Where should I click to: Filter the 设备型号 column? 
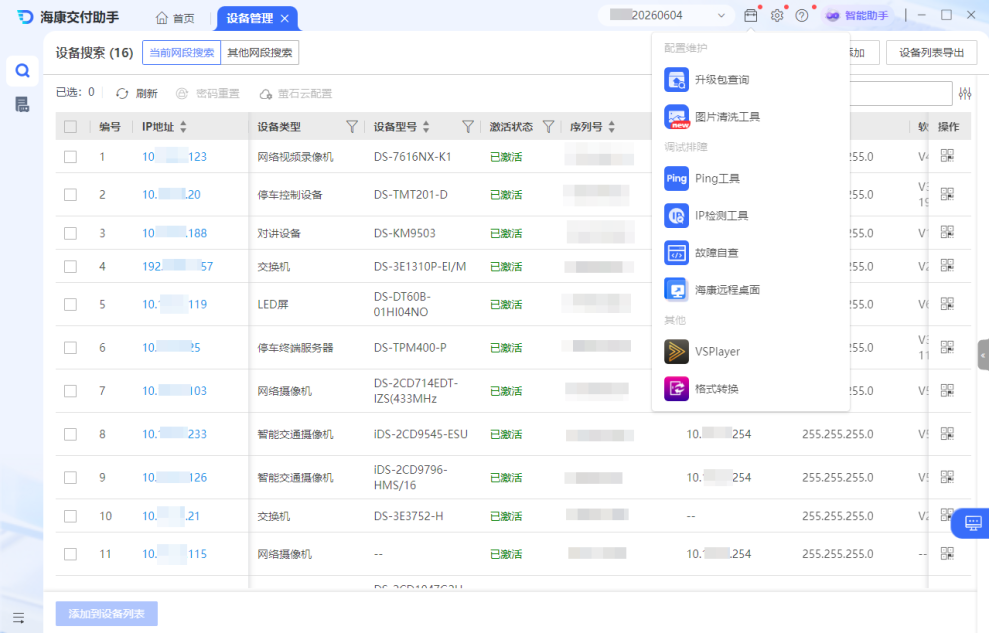click(468, 127)
